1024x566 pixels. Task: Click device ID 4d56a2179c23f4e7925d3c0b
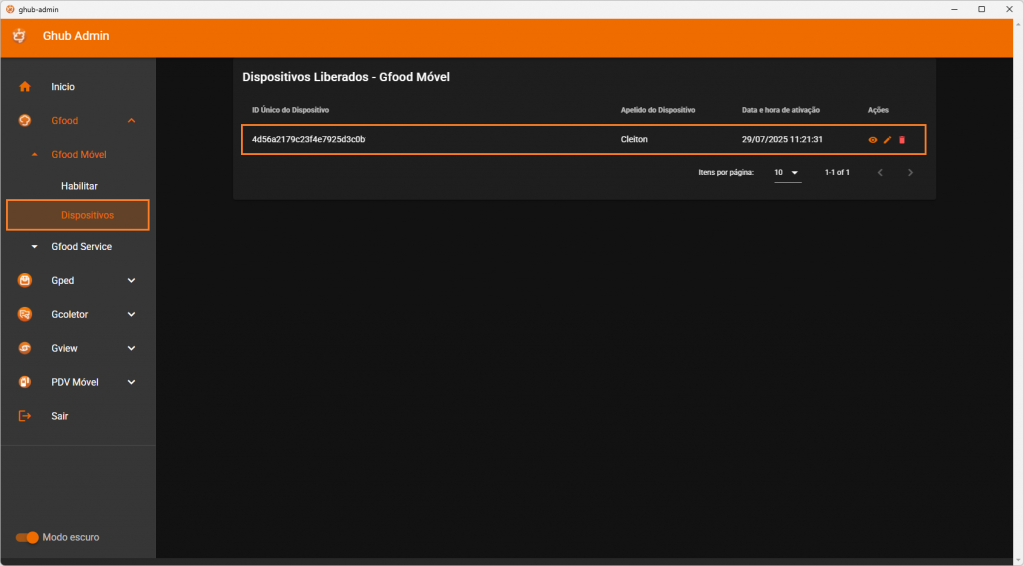click(308, 140)
